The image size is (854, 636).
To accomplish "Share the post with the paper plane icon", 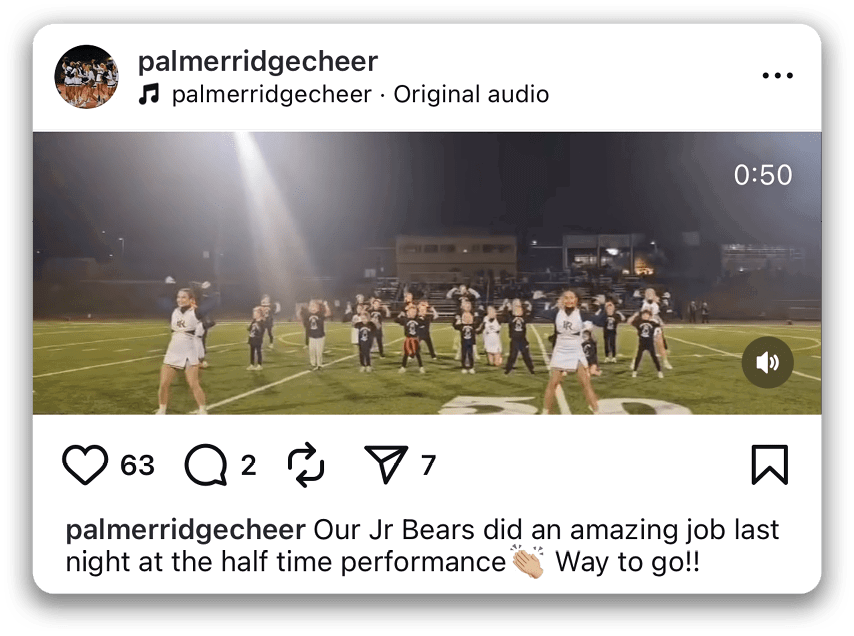I will [386, 465].
